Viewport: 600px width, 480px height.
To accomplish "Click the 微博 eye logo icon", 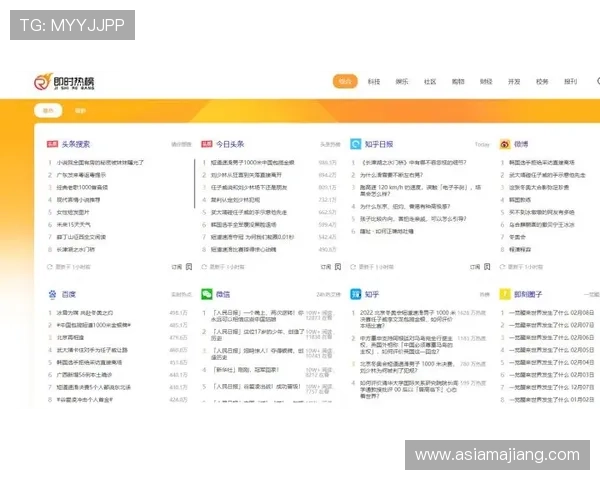I will [505, 144].
